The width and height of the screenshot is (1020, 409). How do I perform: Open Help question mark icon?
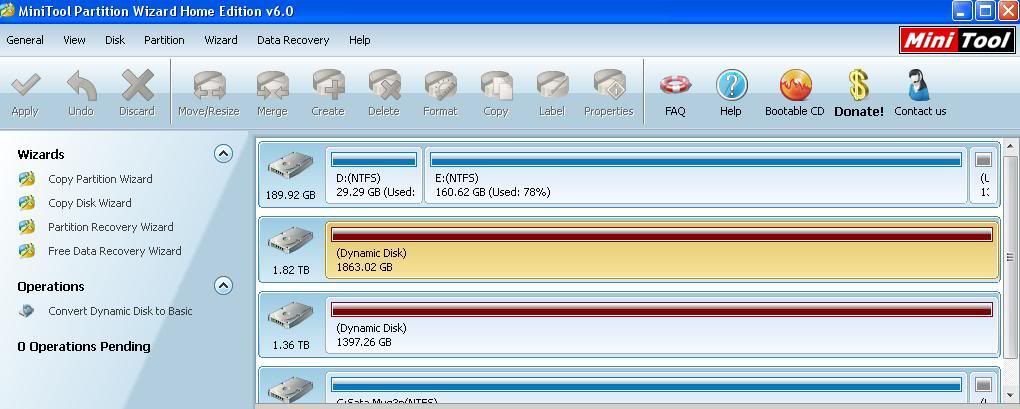click(731, 85)
